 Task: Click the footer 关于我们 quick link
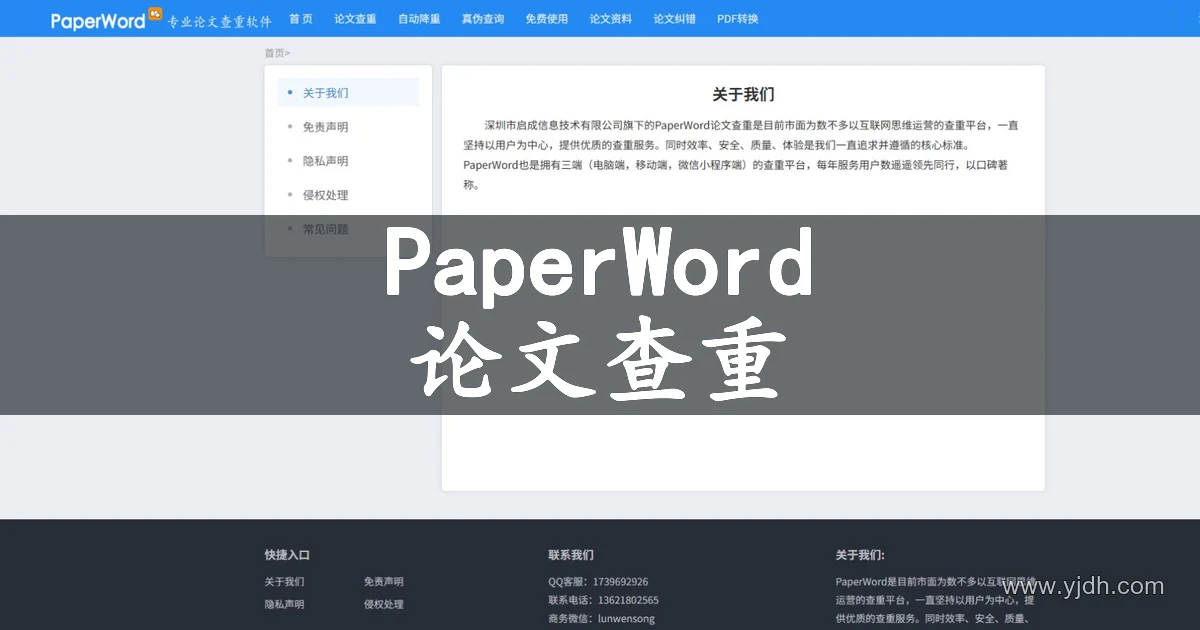285,582
